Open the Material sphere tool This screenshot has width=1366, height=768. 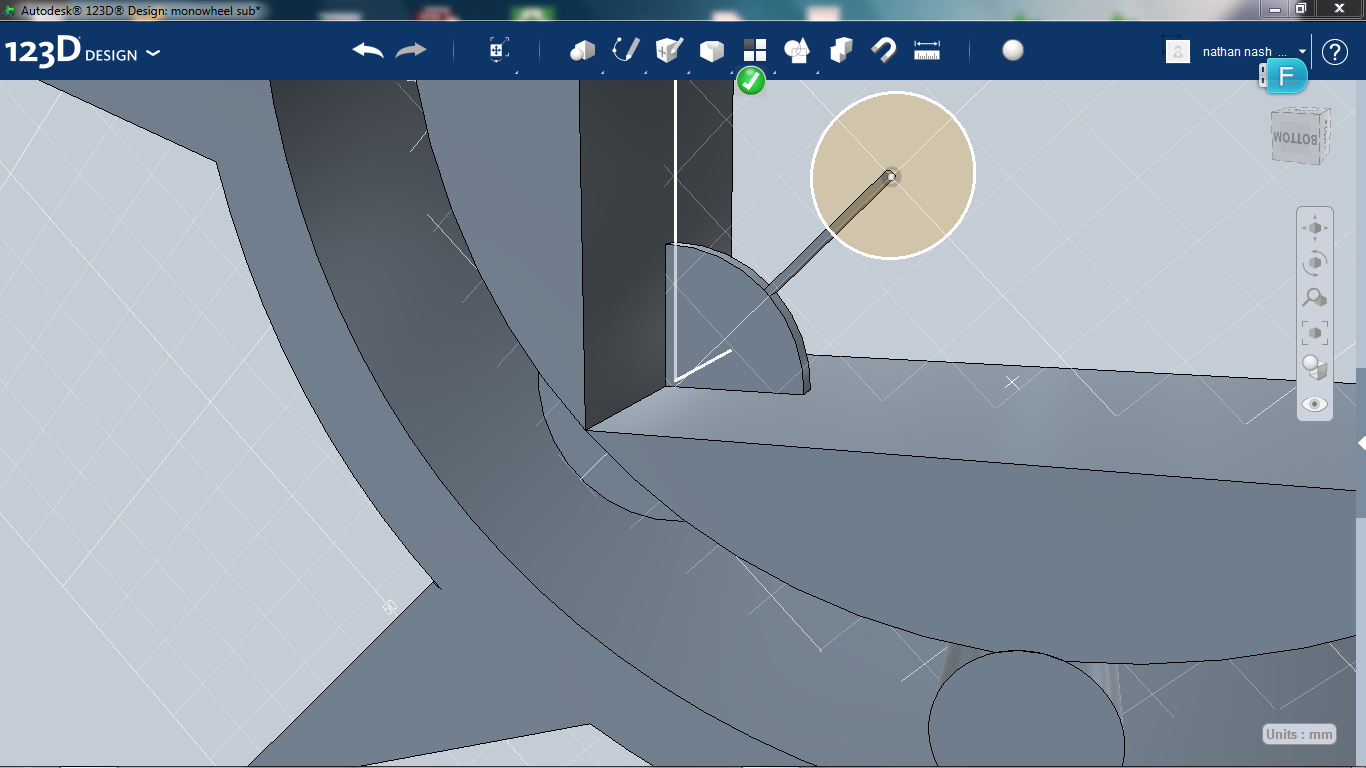coord(1013,50)
